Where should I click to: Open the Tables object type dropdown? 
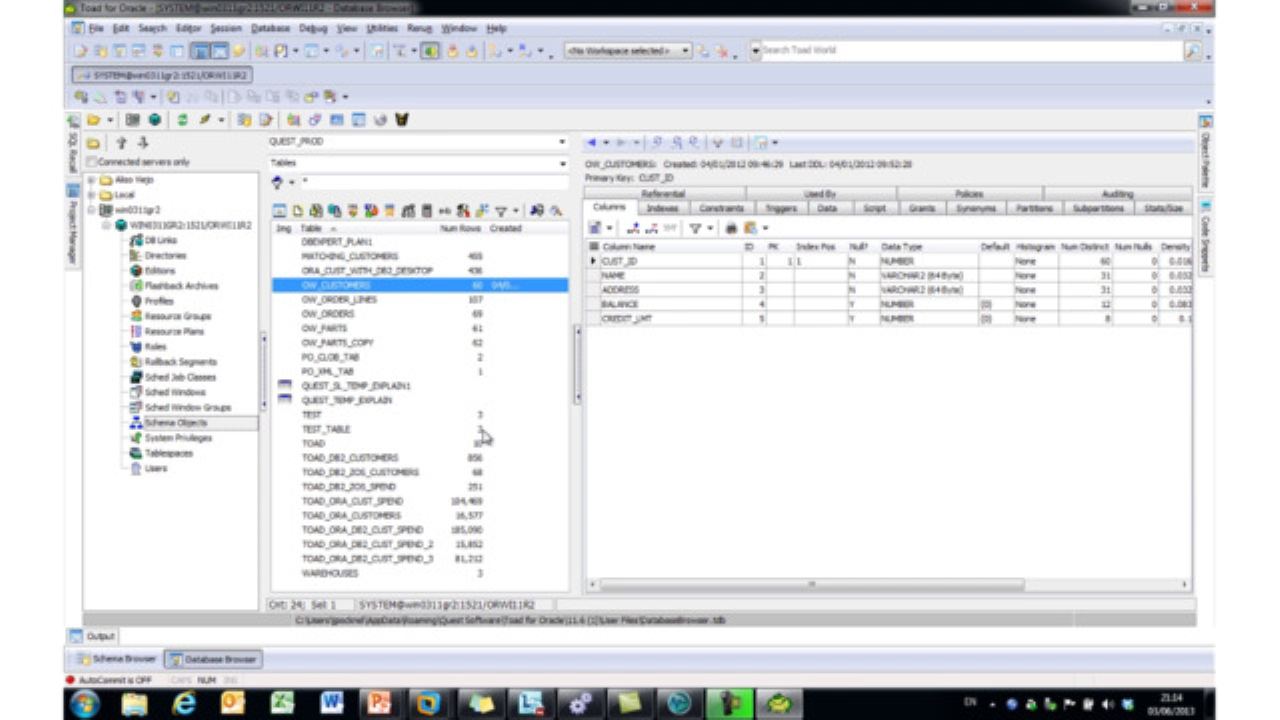tap(562, 163)
